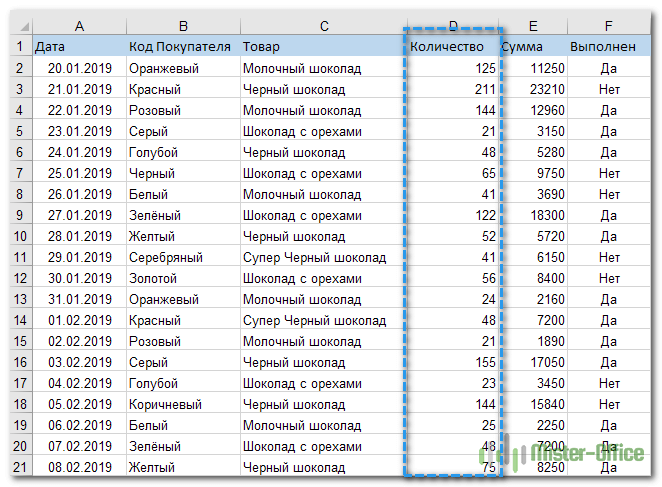Select column F header
The height and width of the screenshot is (487, 662).
coord(608,26)
